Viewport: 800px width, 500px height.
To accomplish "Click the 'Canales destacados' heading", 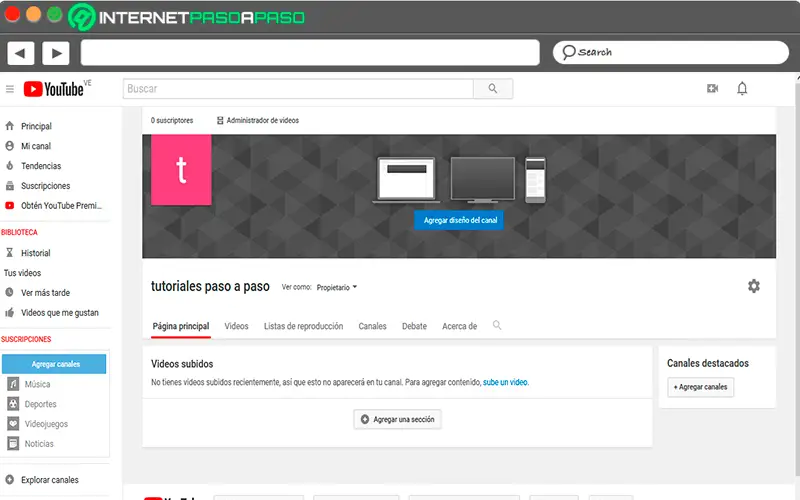I will [x=708, y=363].
